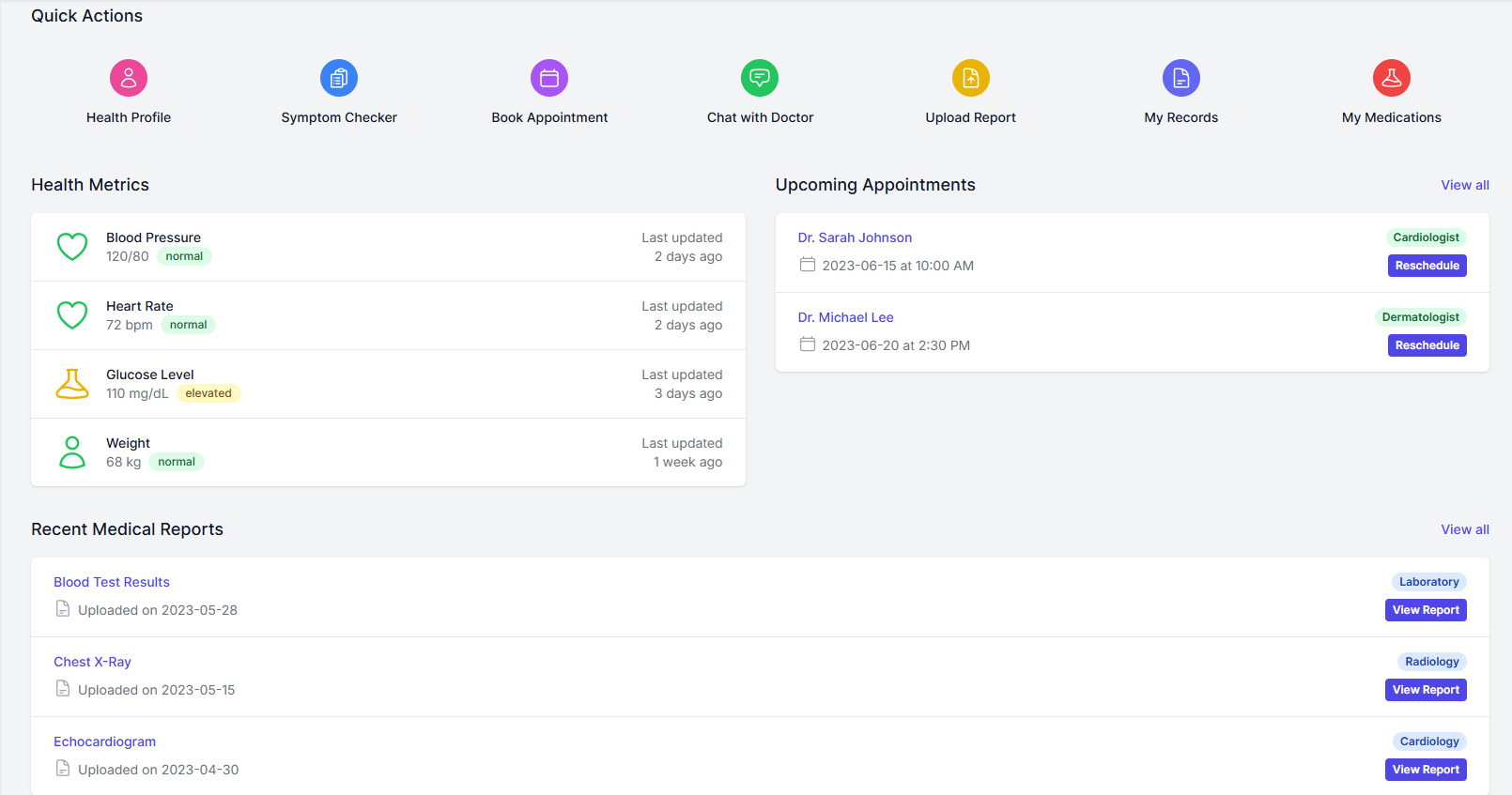Screen dimensions: 1512x795
Task: Click the Blood Pressure heart icon
Action: (72, 247)
